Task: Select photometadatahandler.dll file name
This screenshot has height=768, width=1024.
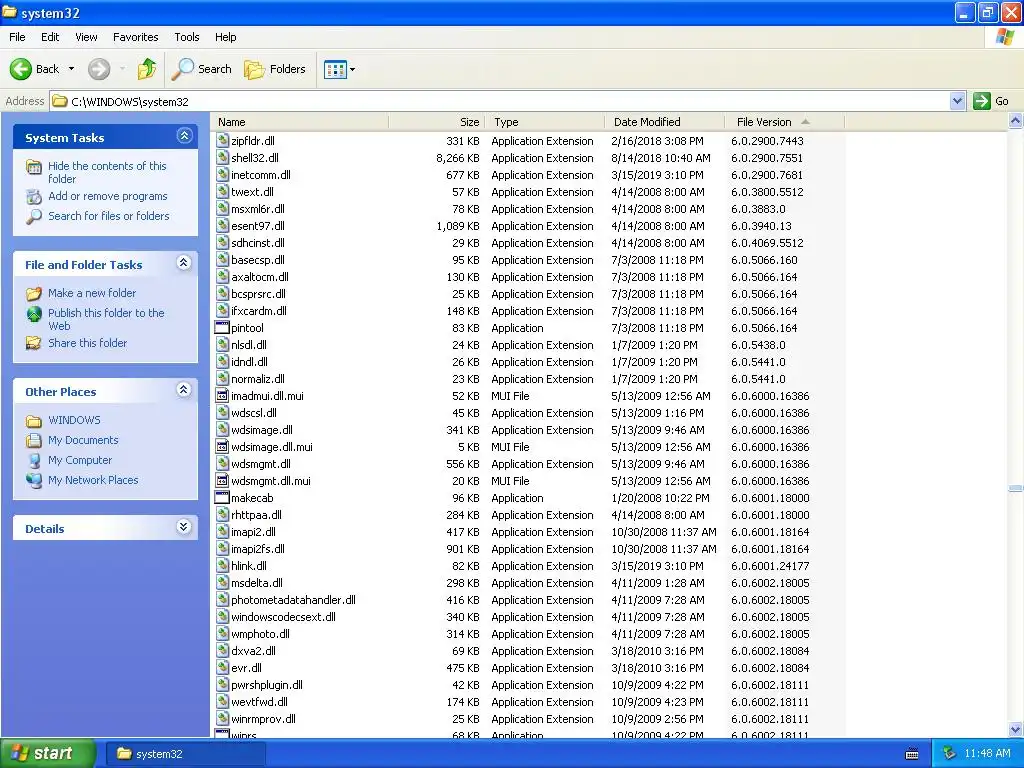Action: pyautogui.click(x=293, y=600)
